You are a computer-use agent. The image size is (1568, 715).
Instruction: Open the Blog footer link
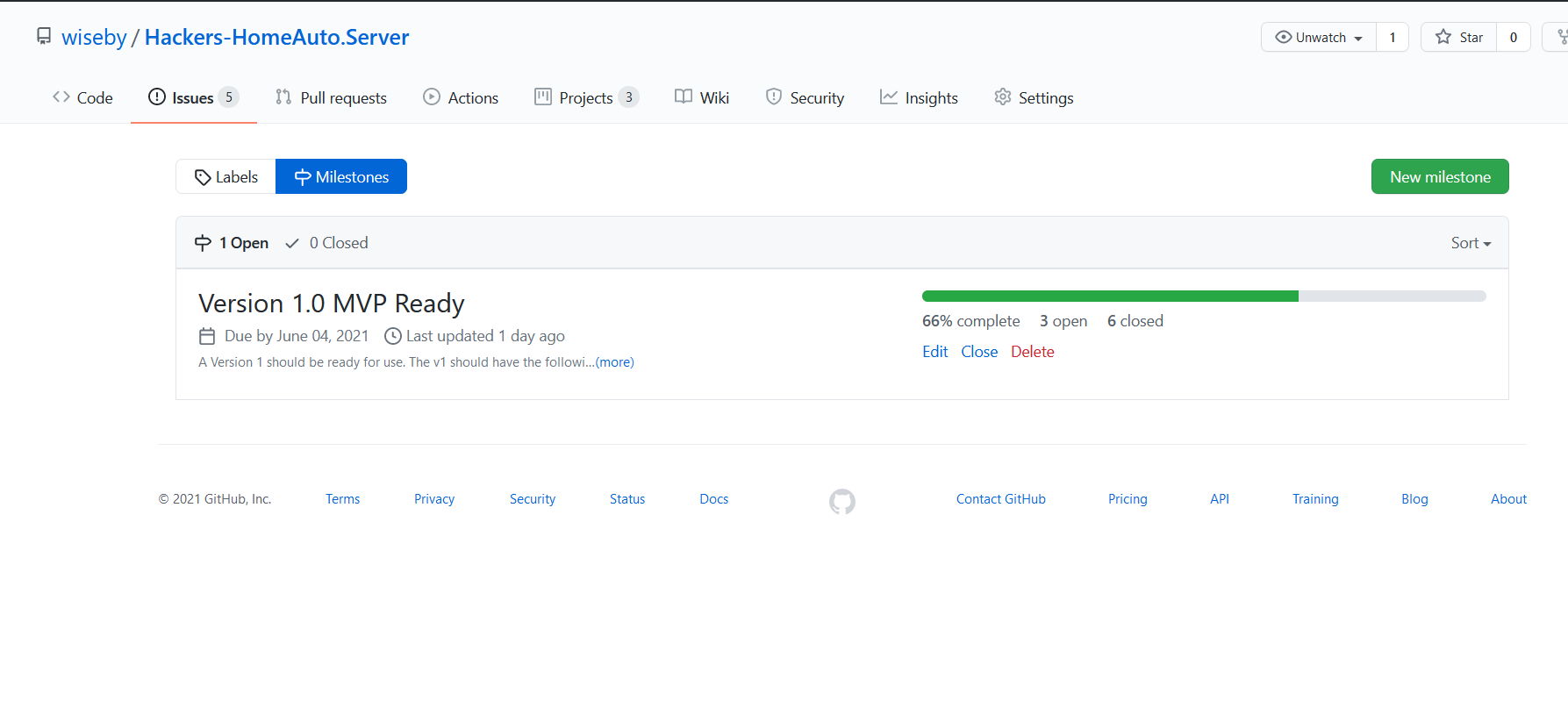[1414, 498]
